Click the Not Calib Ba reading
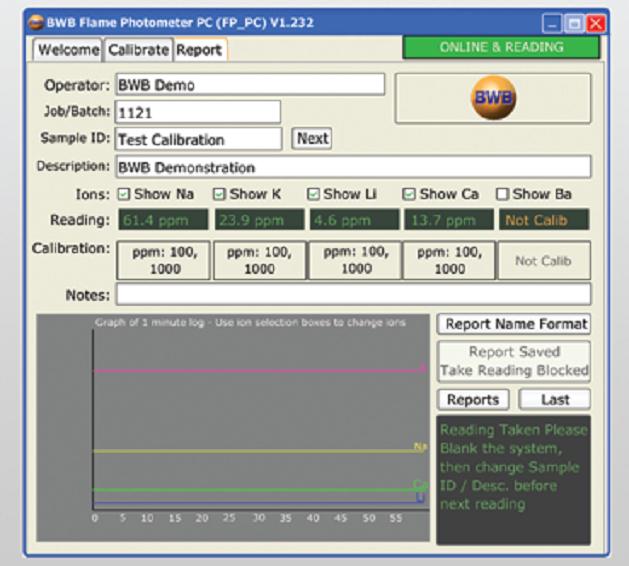This screenshot has height=566, width=629. [x=544, y=220]
